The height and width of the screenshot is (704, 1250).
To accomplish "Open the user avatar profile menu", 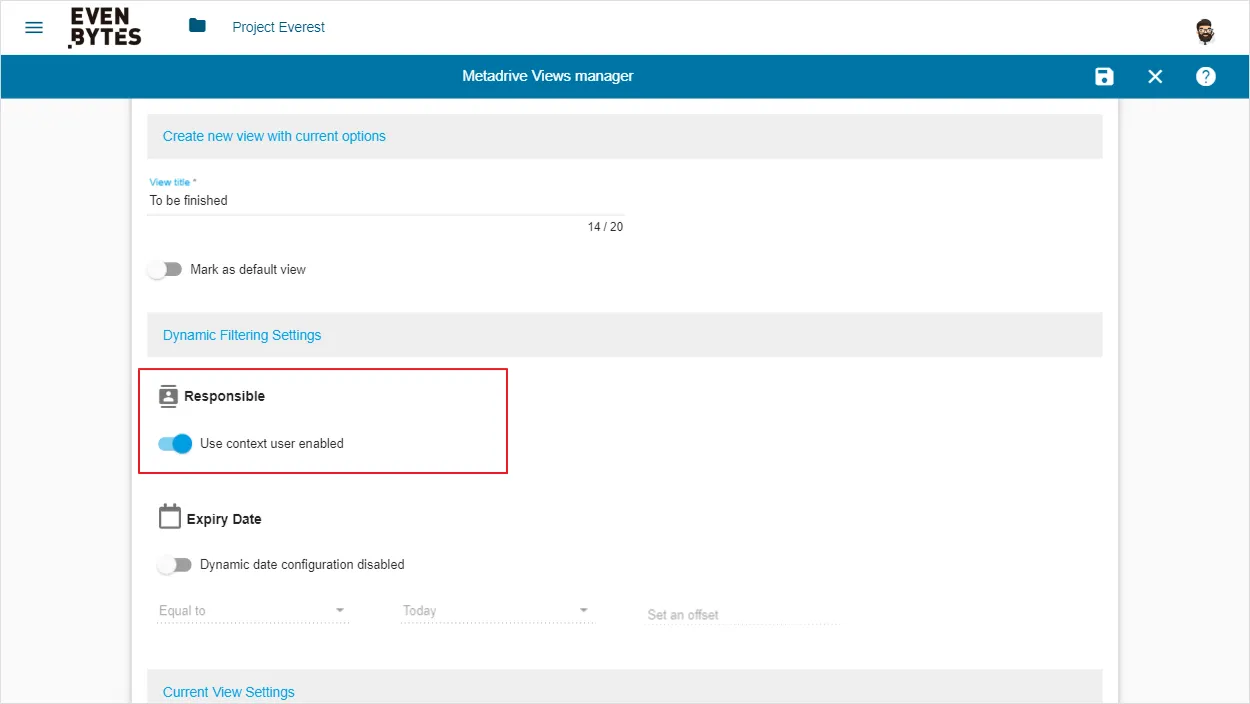I will [1206, 31].
